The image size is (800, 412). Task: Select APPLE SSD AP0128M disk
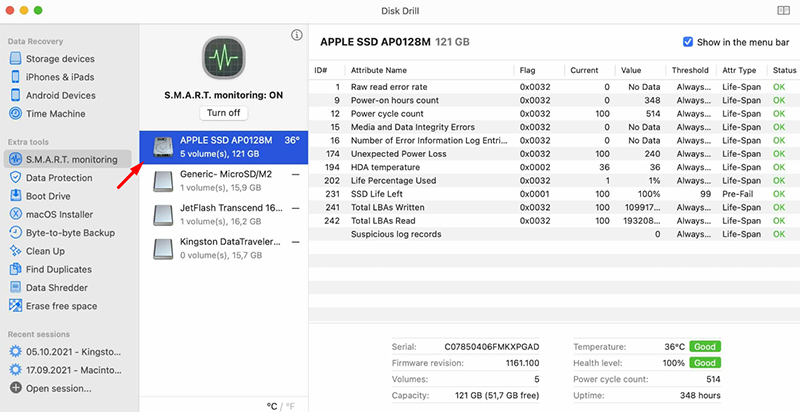tap(223, 147)
